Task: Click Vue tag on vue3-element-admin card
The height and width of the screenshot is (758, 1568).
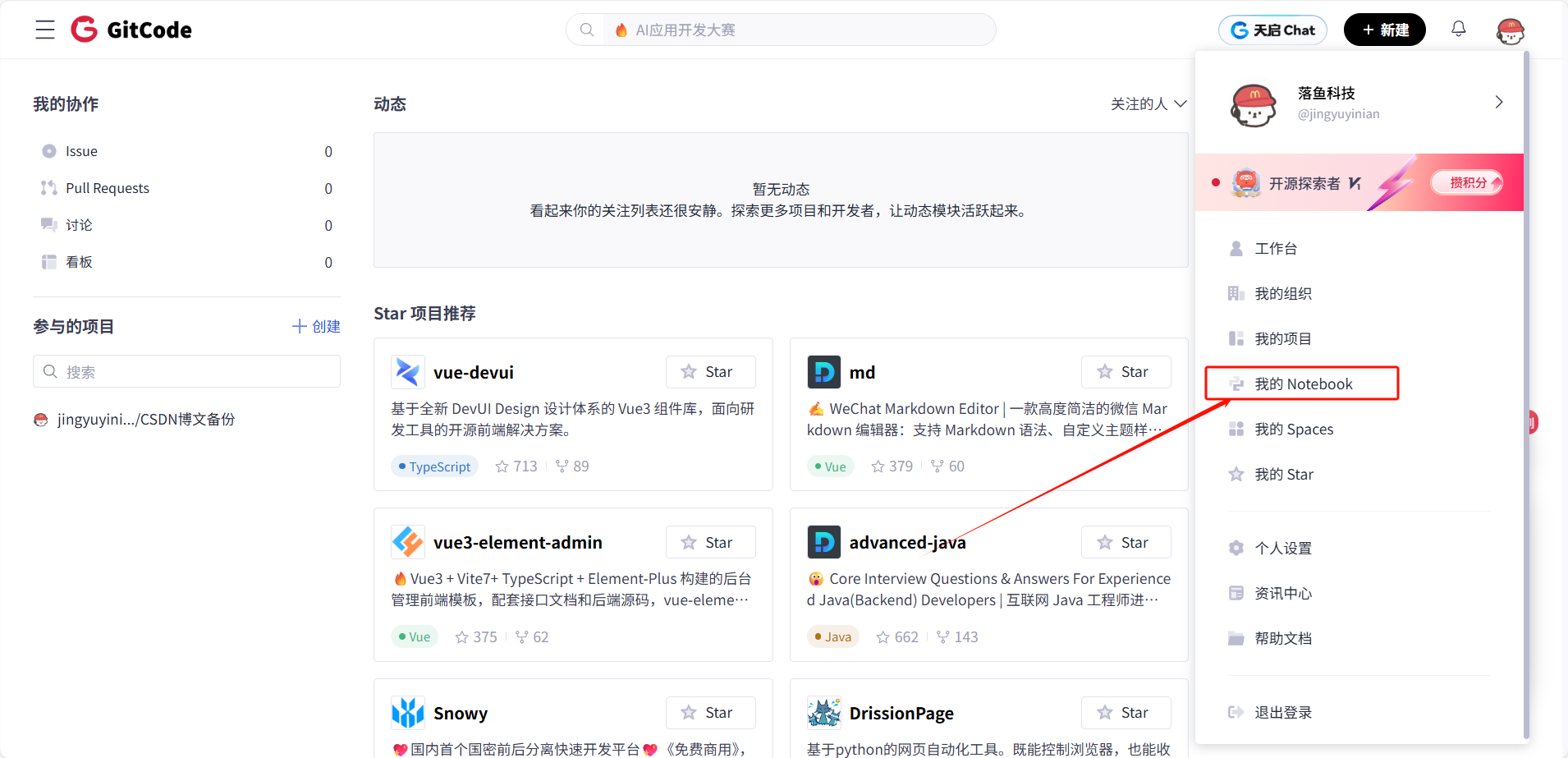Action: [x=415, y=636]
